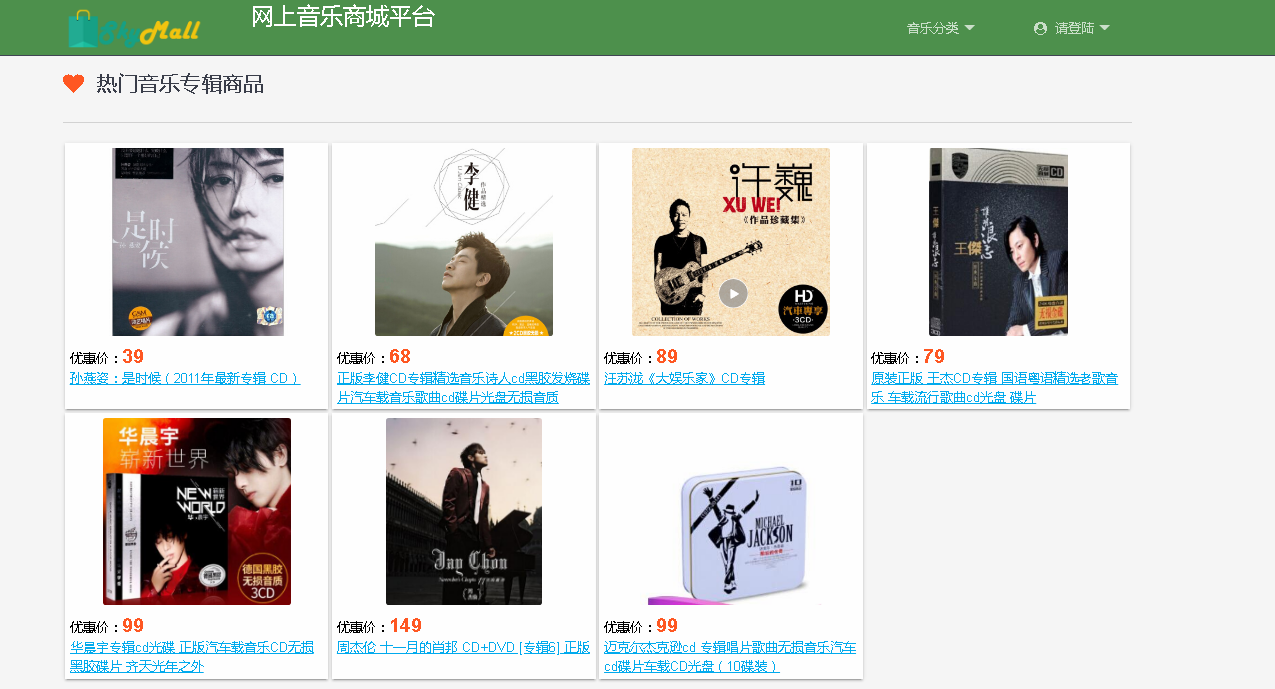This screenshot has width=1275, height=689.
Task: Open the 孙燕姿：是时候 album link
Action: 185,378
